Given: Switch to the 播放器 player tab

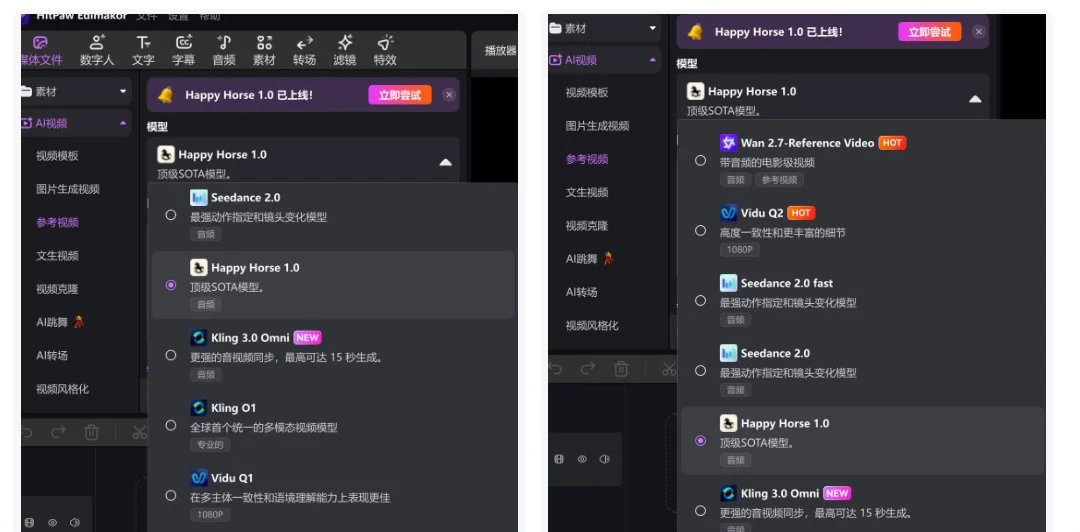Looking at the screenshot, I should click(x=500, y=50).
